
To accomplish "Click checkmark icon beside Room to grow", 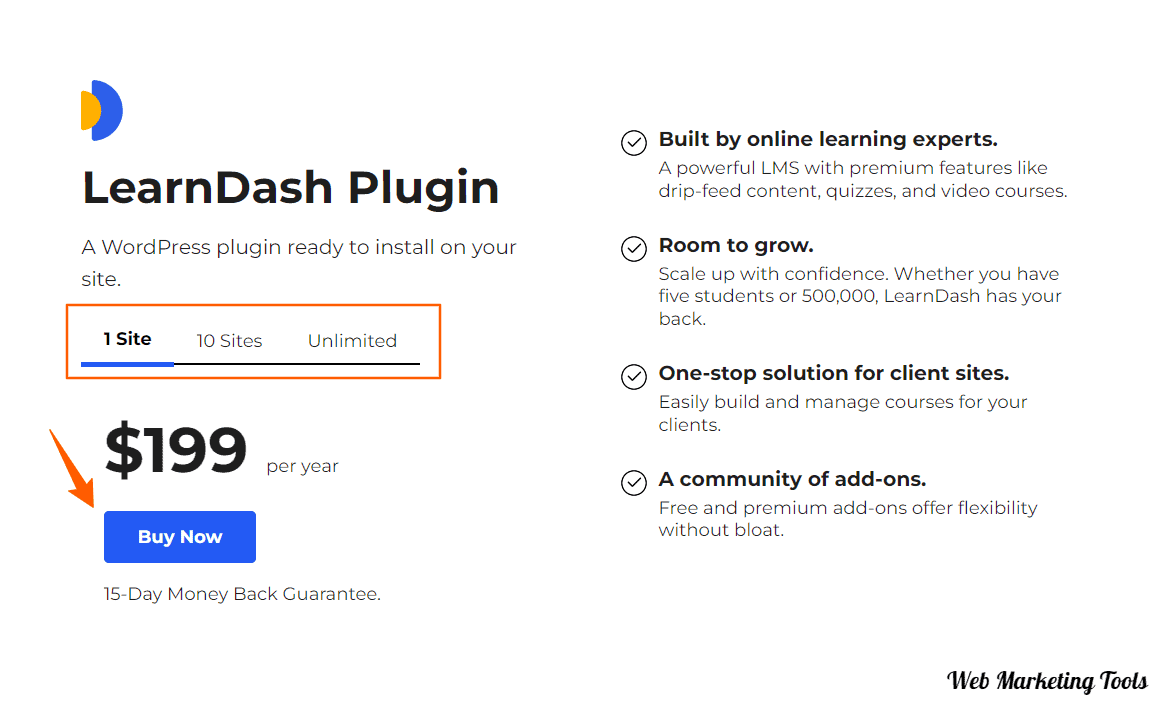I will point(634,249).
